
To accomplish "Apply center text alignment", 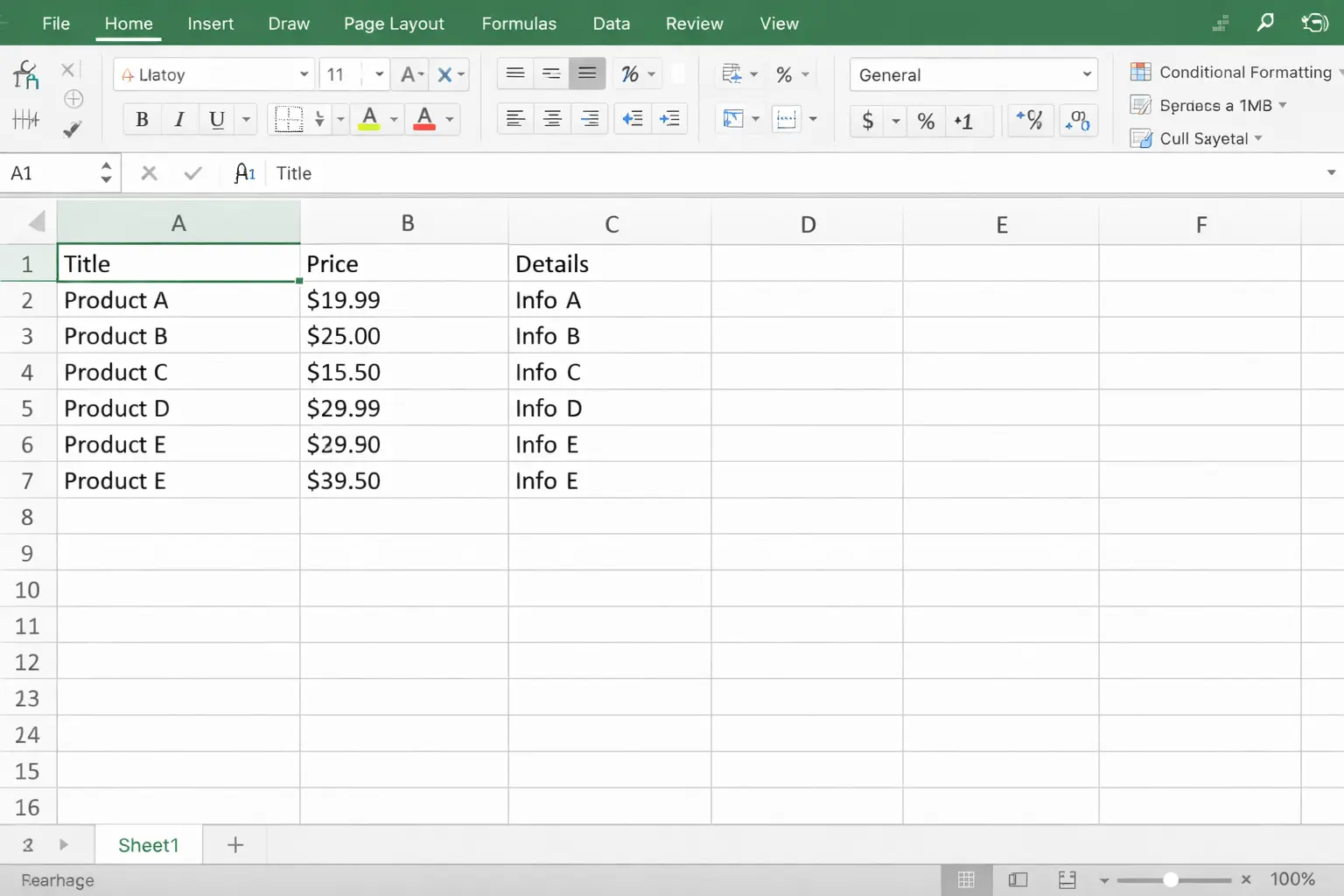I will [552, 119].
